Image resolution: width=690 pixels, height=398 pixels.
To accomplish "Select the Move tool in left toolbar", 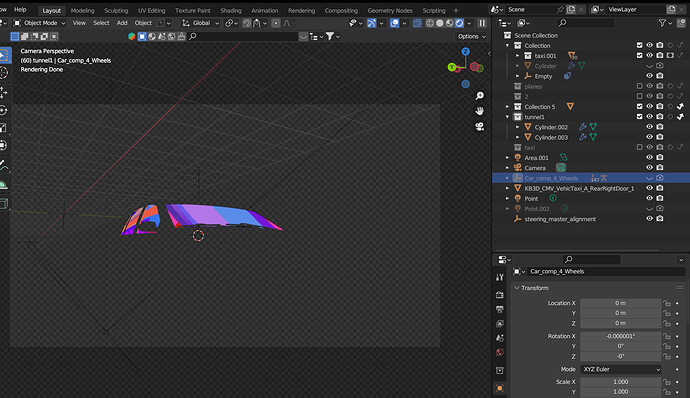I will [4, 92].
